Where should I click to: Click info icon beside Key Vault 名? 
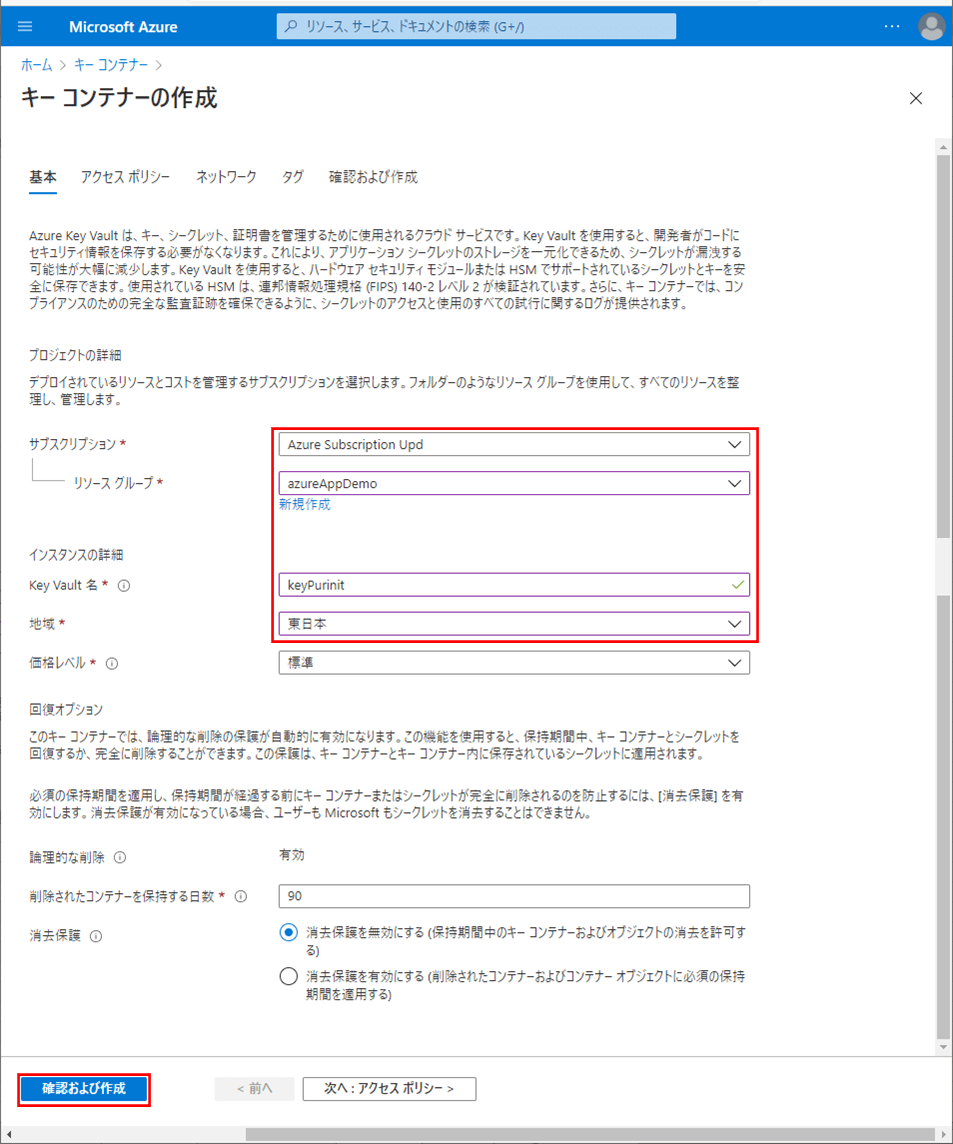point(124,586)
